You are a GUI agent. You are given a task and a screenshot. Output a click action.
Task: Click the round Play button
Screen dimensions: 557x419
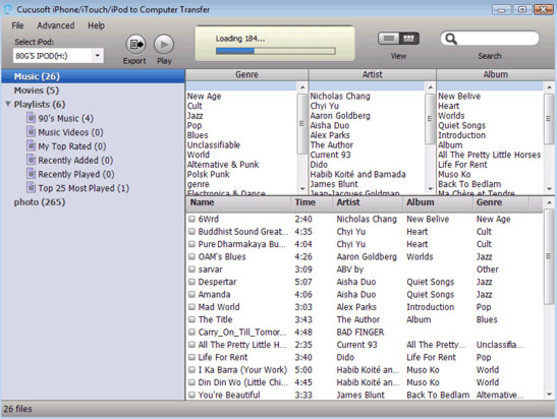click(x=164, y=45)
